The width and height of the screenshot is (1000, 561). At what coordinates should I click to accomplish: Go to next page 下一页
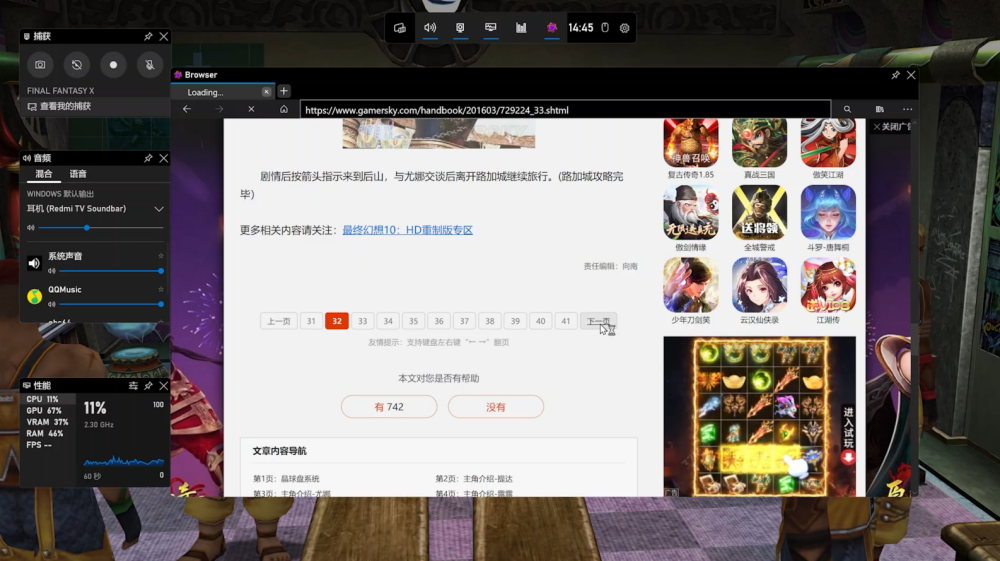tap(598, 321)
